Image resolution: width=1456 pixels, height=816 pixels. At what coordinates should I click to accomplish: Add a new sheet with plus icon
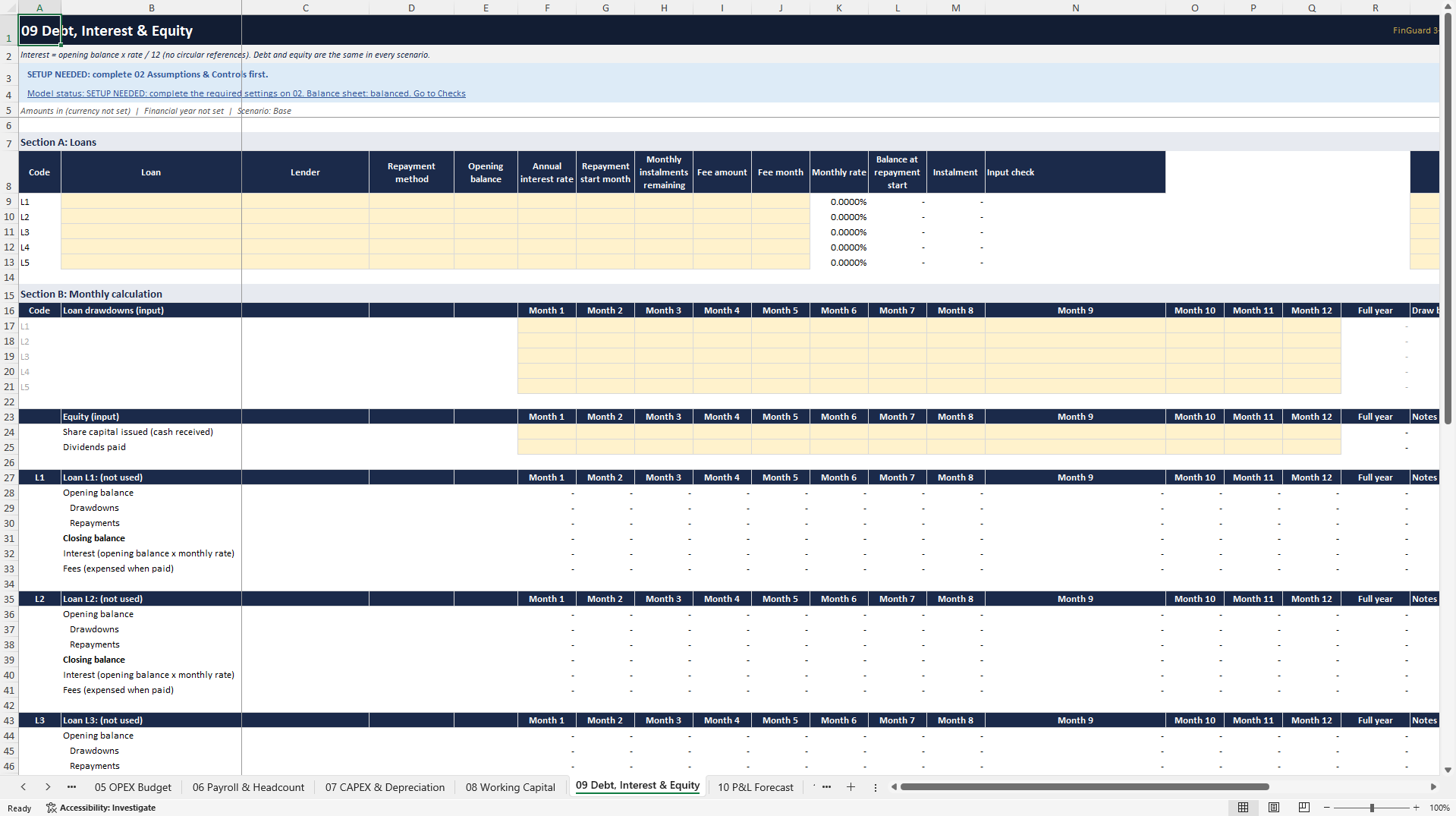pyautogui.click(x=851, y=787)
